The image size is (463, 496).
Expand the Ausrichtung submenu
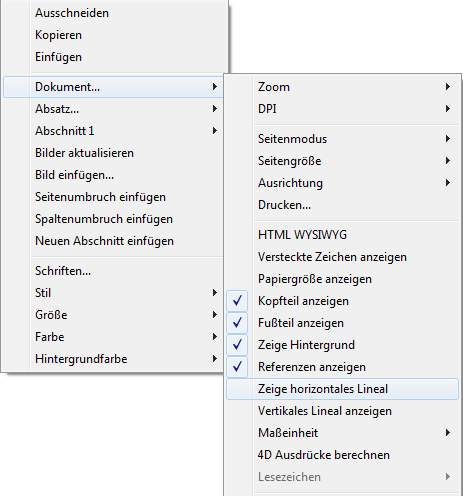pos(342,183)
